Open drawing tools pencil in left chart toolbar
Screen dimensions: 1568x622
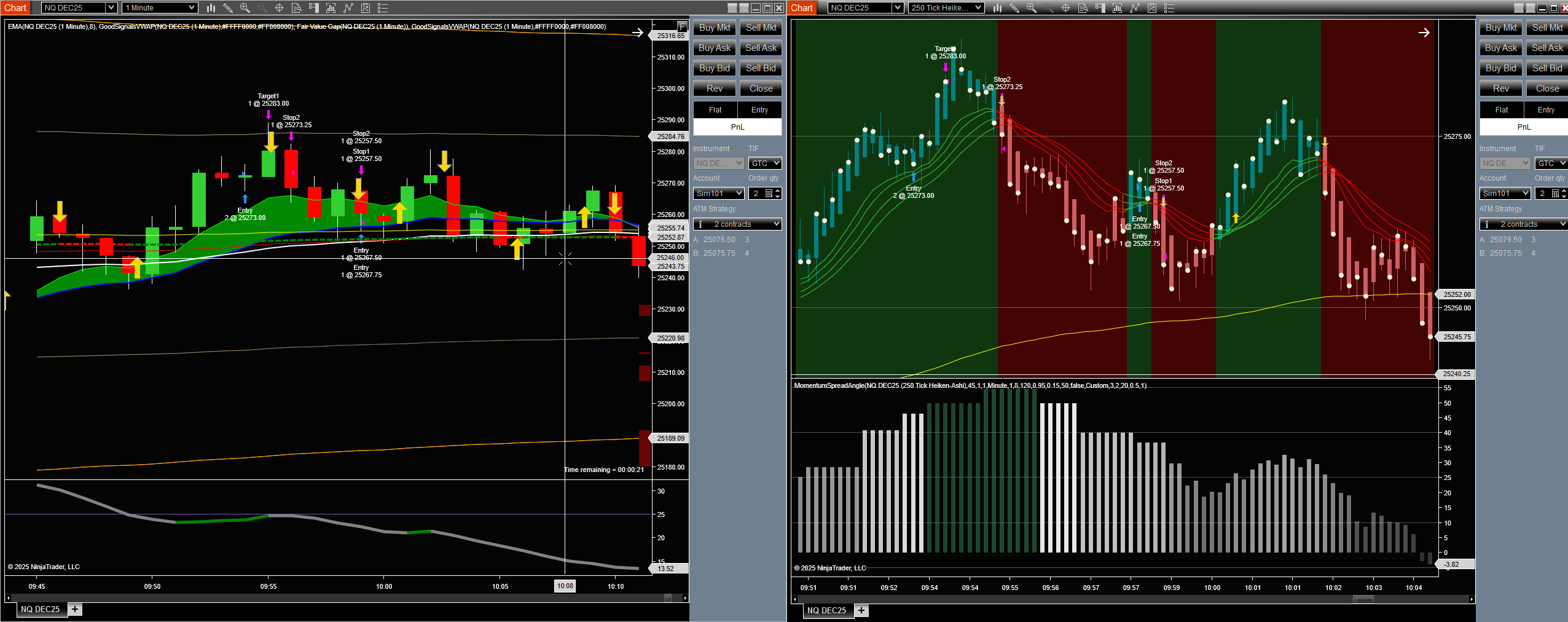(227, 8)
